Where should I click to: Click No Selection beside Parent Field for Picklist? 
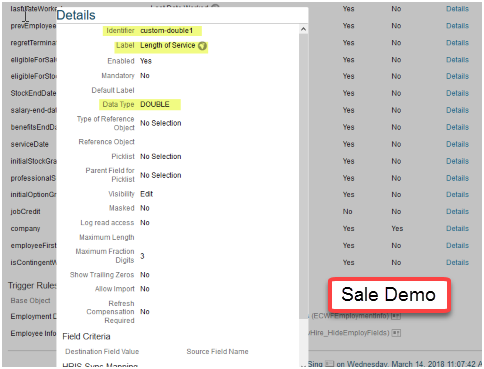pyautogui.click(x=161, y=175)
